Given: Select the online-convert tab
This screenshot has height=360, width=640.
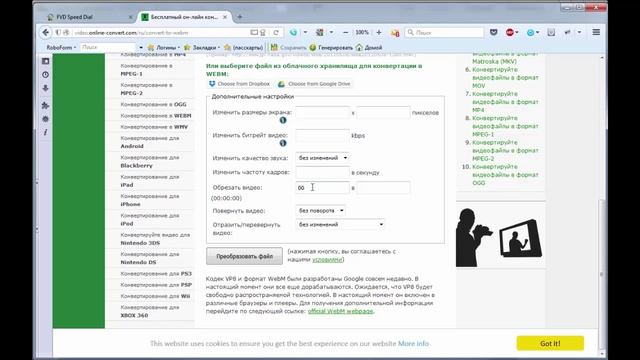Looking at the screenshot, I should click(x=184, y=17).
